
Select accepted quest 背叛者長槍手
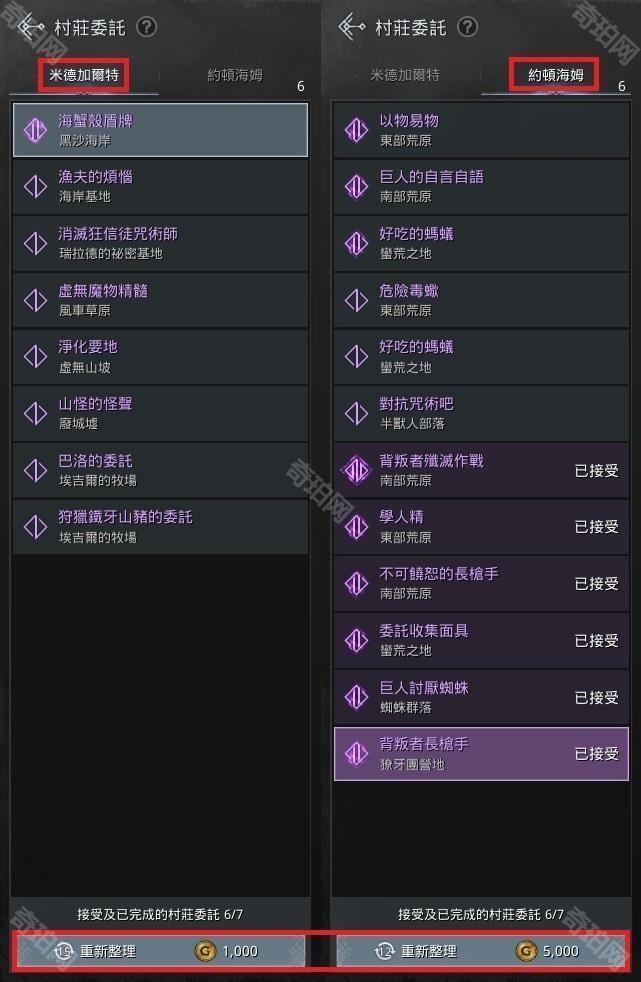click(x=481, y=754)
